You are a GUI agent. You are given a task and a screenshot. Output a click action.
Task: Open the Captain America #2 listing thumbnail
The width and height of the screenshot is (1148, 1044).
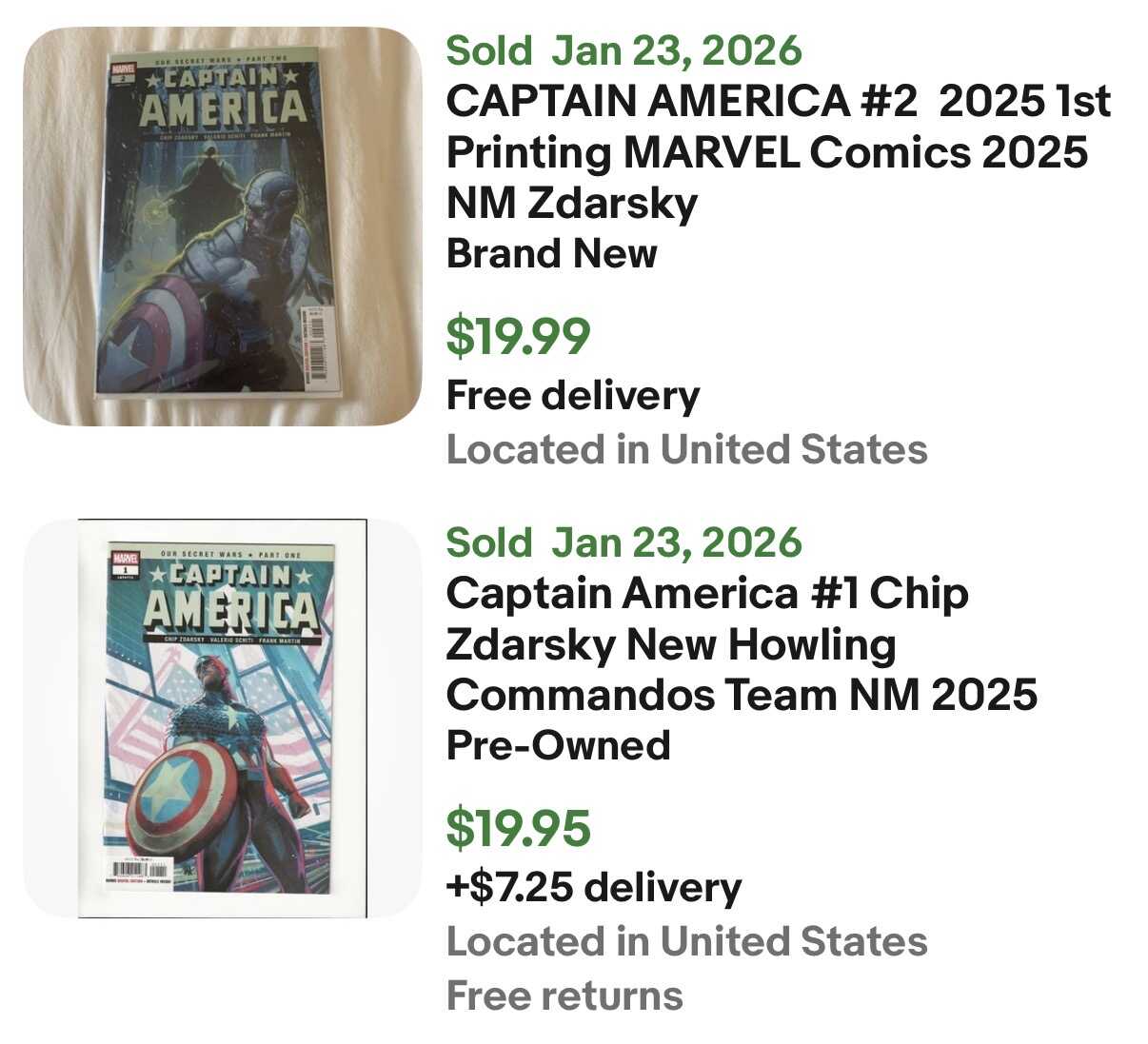coord(222,227)
